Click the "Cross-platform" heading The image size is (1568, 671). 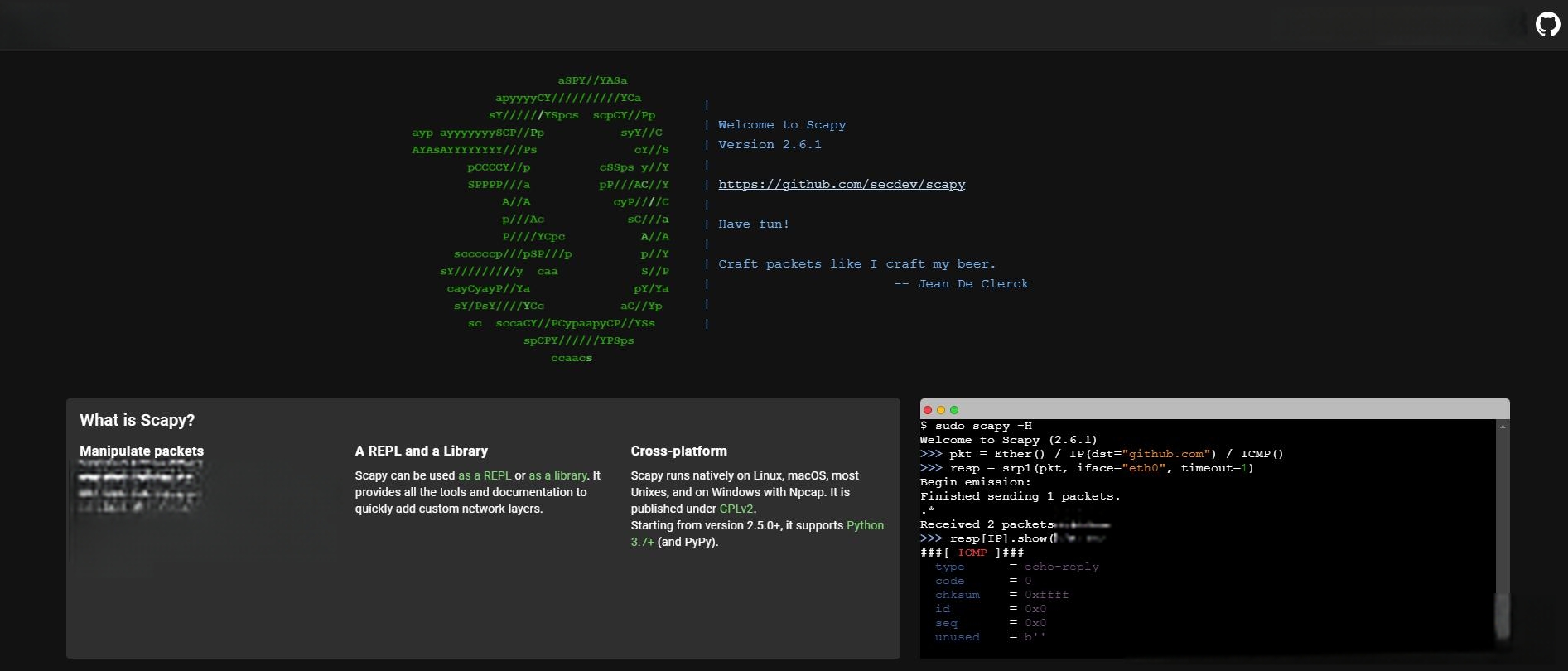(x=679, y=451)
